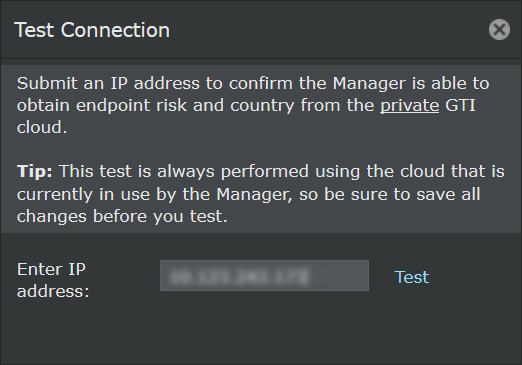Click 'currently in use by the Manager' text
Screen dimensions: 522x365
point(154,194)
